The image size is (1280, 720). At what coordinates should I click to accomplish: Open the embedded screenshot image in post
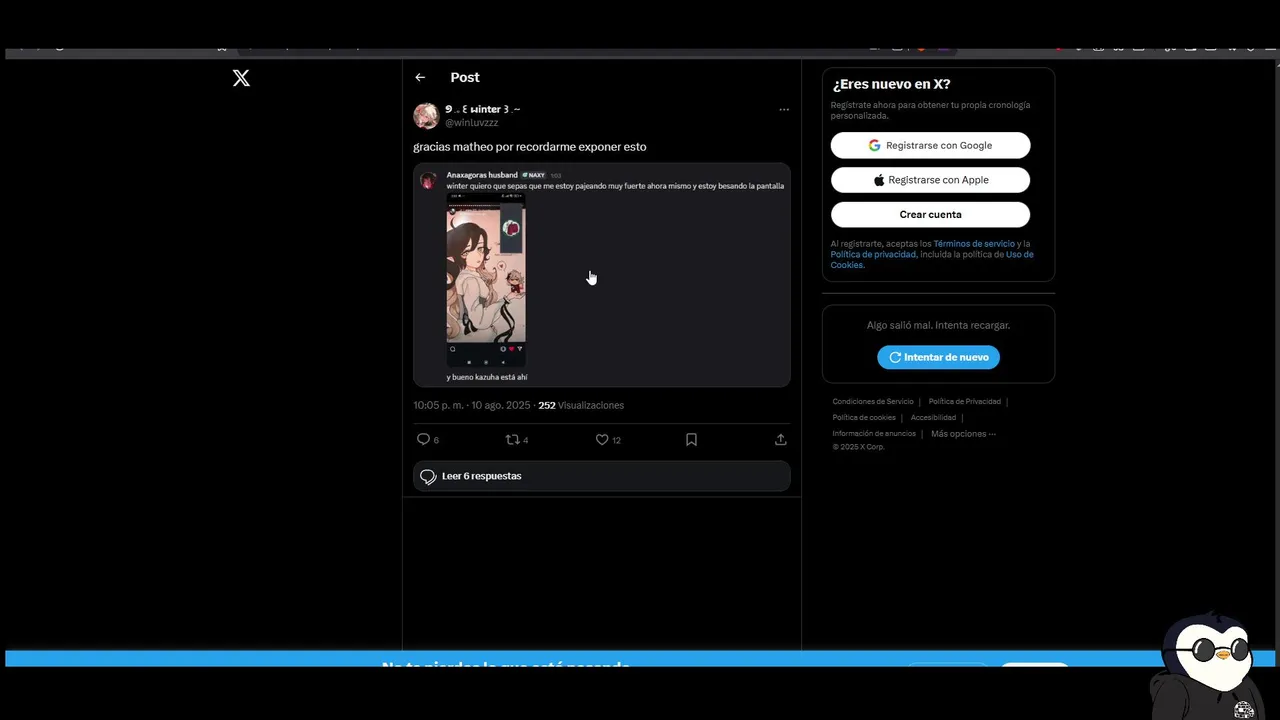[x=601, y=275]
